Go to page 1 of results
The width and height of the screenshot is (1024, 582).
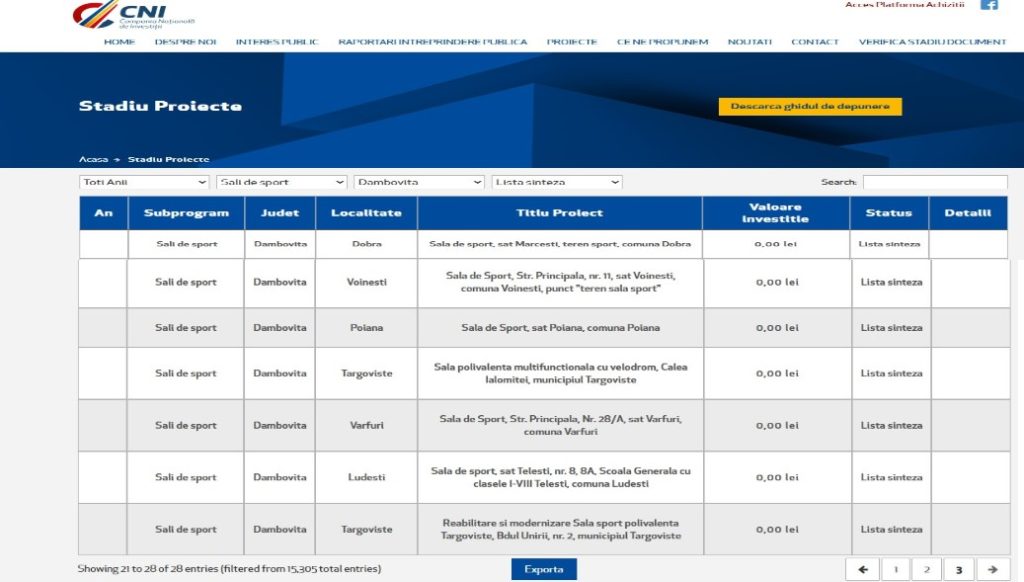coord(894,569)
